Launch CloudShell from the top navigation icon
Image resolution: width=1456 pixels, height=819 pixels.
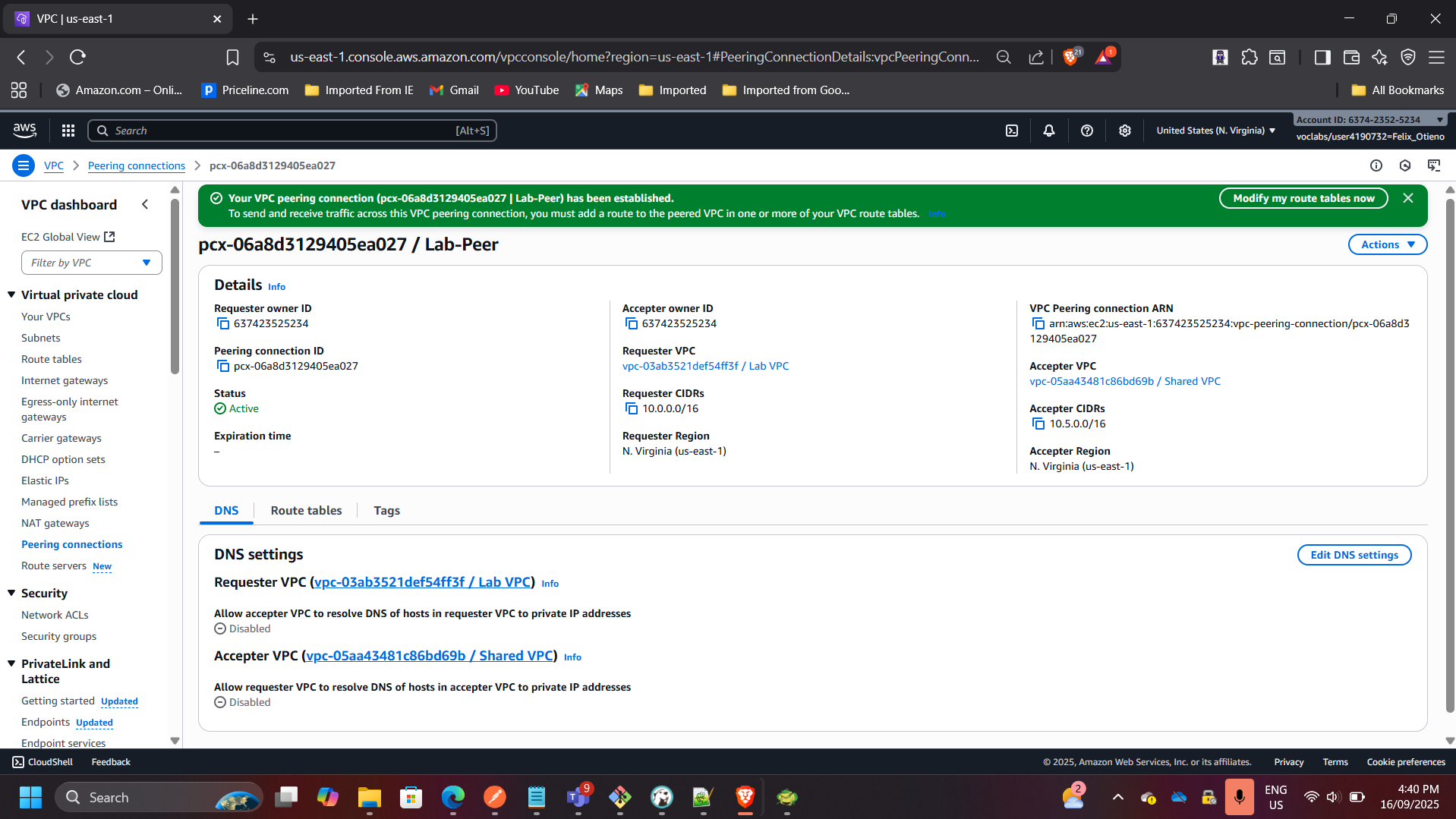point(1012,131)
